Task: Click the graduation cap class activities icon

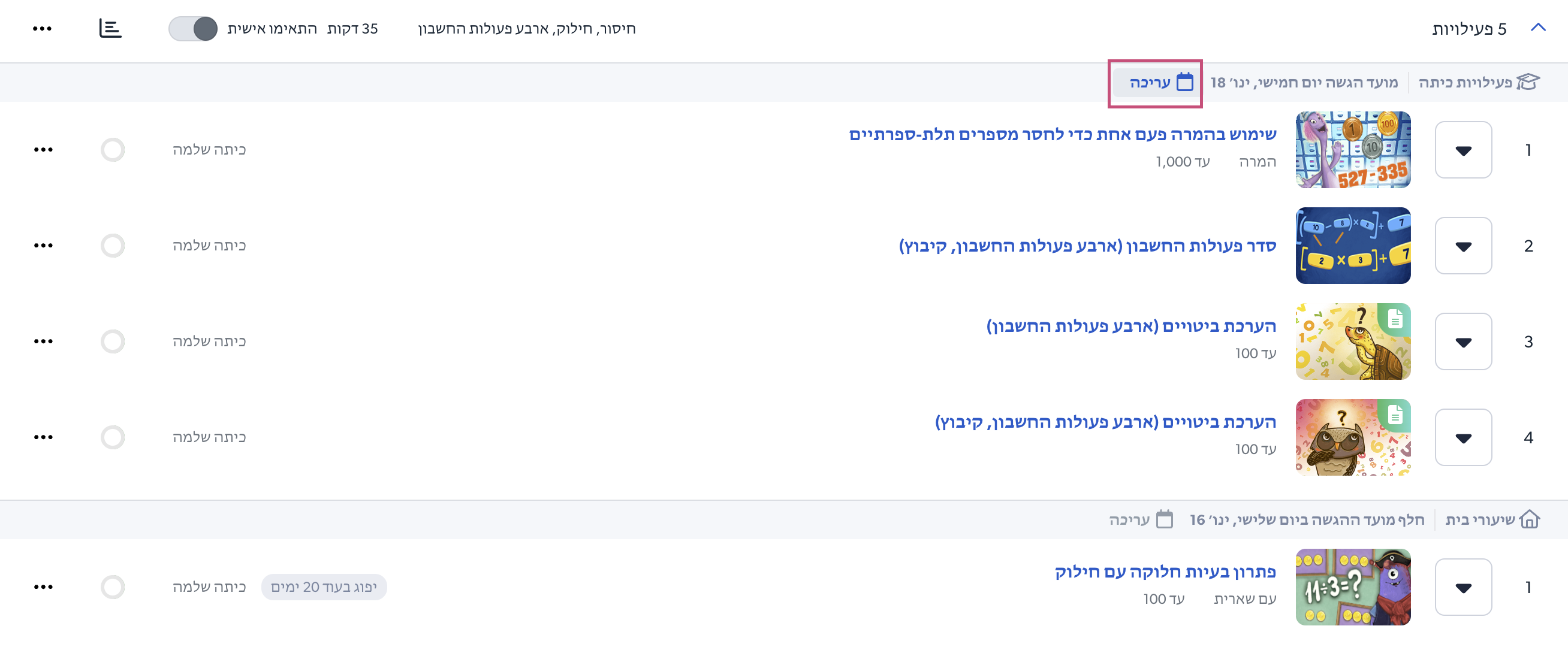Action: (x=1528, y=81)
